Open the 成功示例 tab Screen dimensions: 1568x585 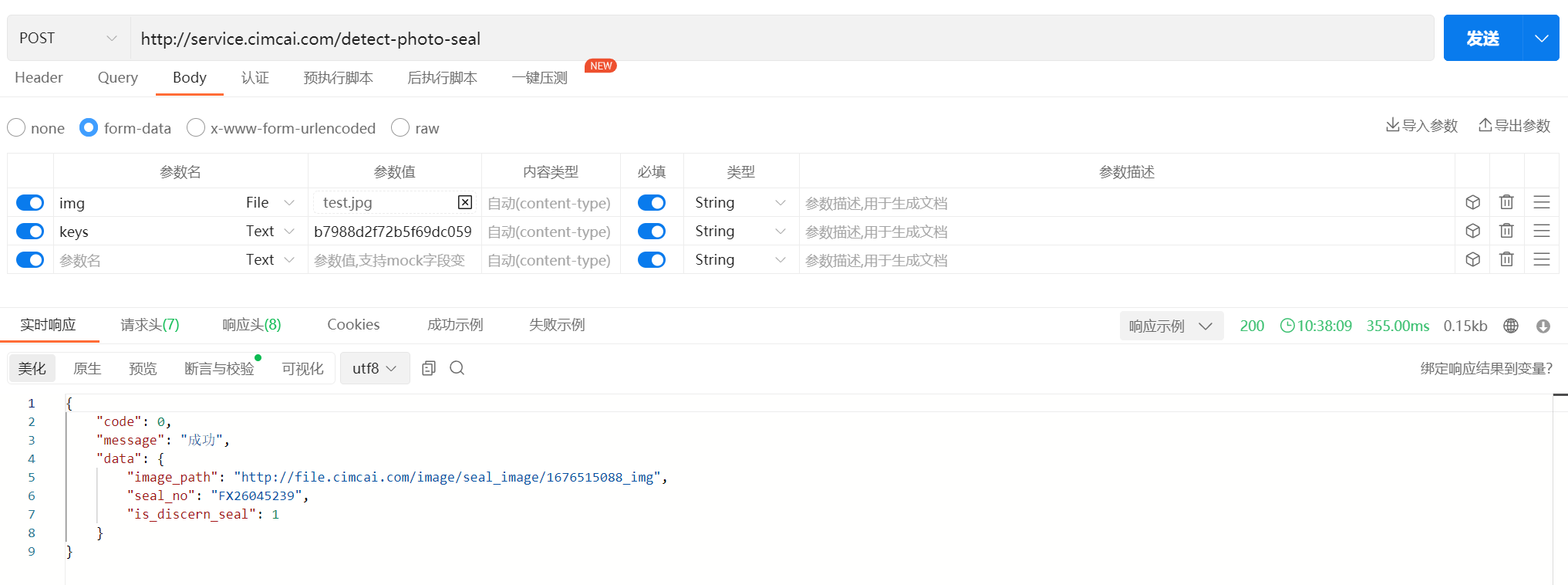point(455,325)
